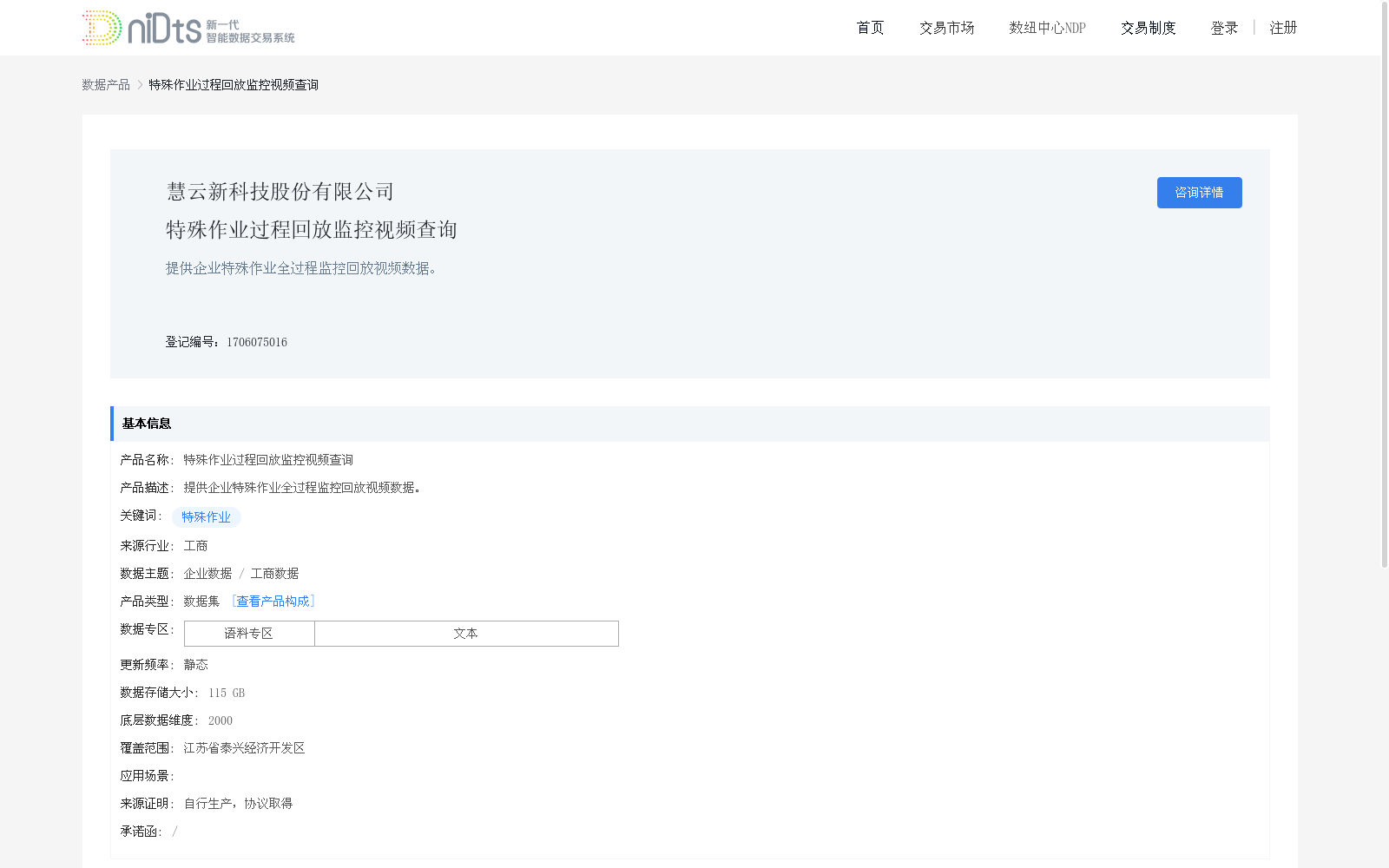This screenshot has width=1389, height=868.
Task: Open the 查看产品构成 link
Action: pos(273,602)
